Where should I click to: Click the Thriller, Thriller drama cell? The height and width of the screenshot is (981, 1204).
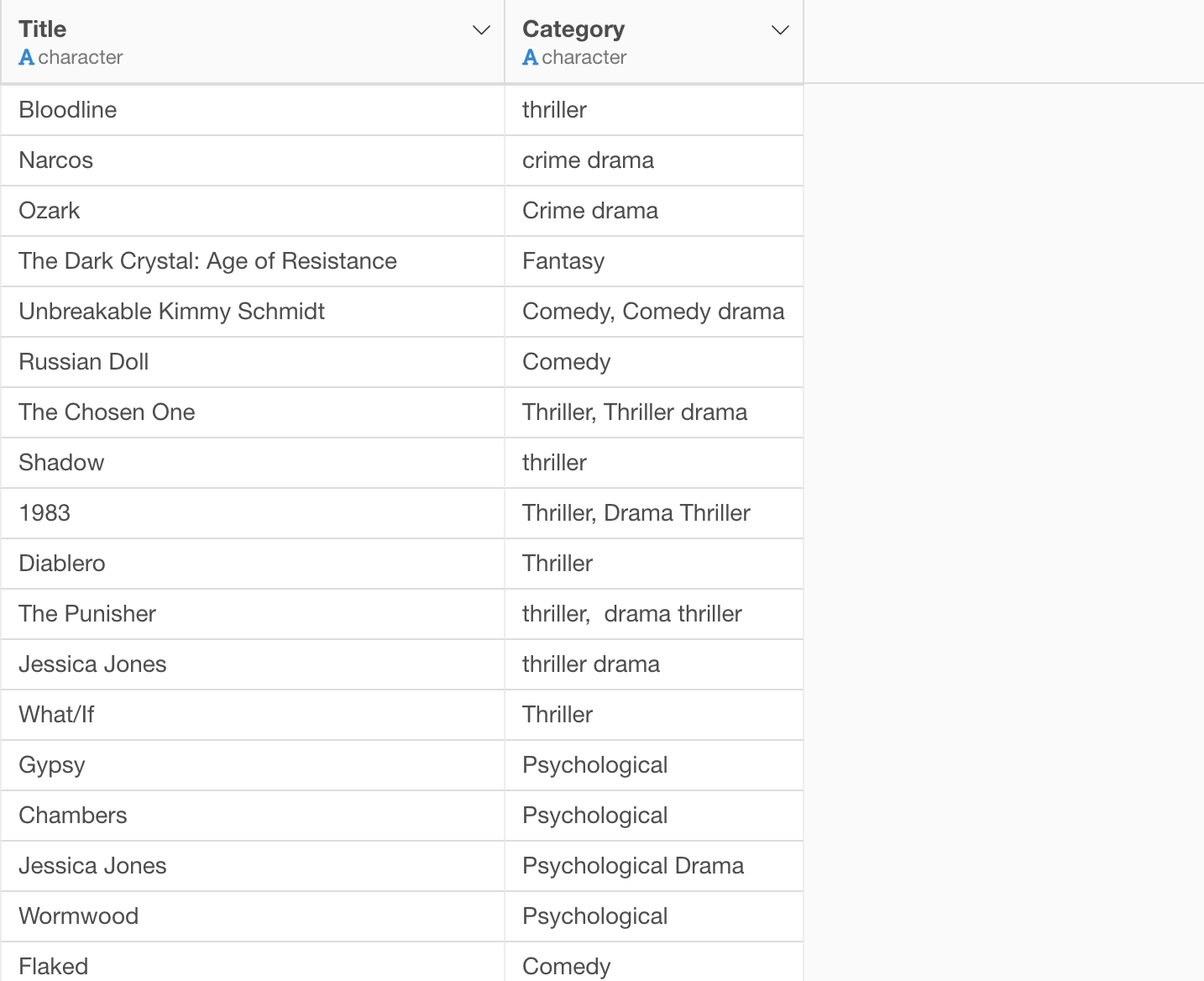(654, 412)
